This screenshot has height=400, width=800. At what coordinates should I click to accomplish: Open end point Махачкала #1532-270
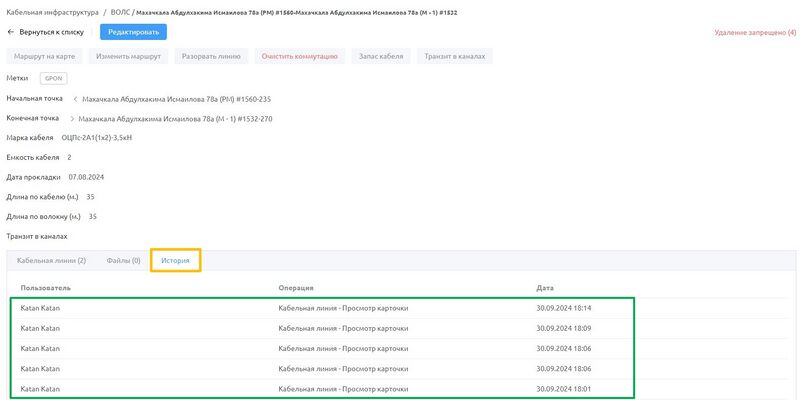pyautogui.click(x=176, y=119)
